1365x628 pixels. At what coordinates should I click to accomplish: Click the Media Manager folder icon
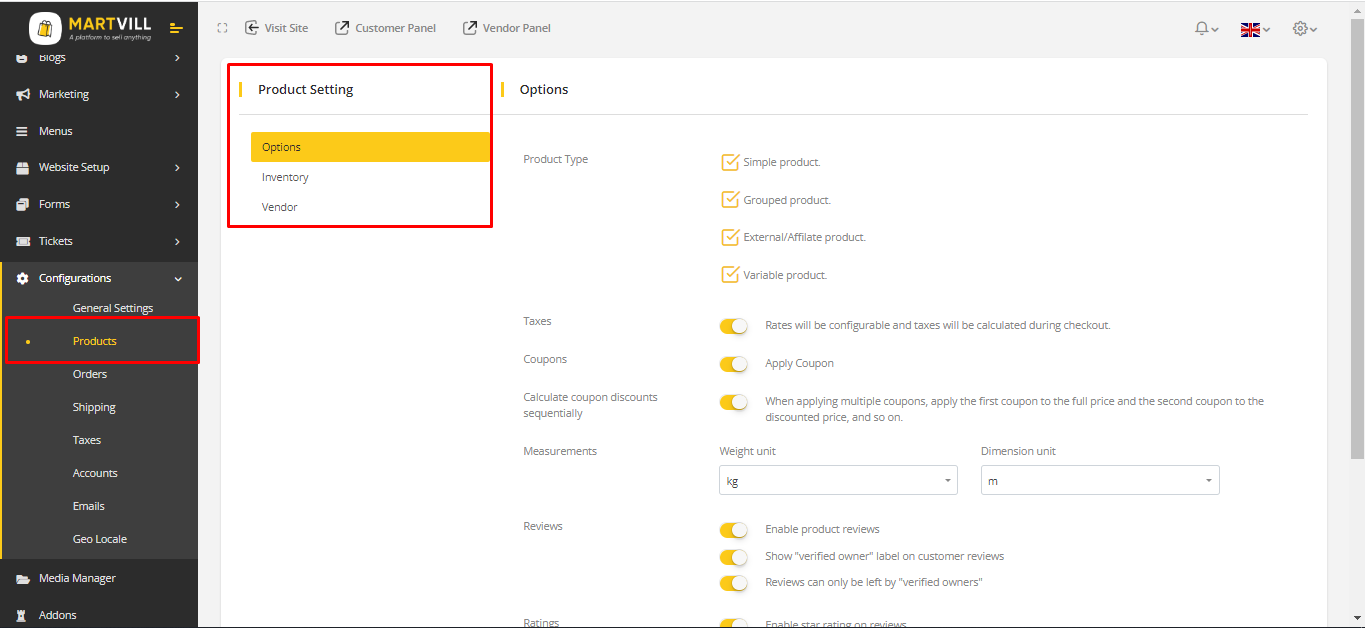(x=22, y=578)
